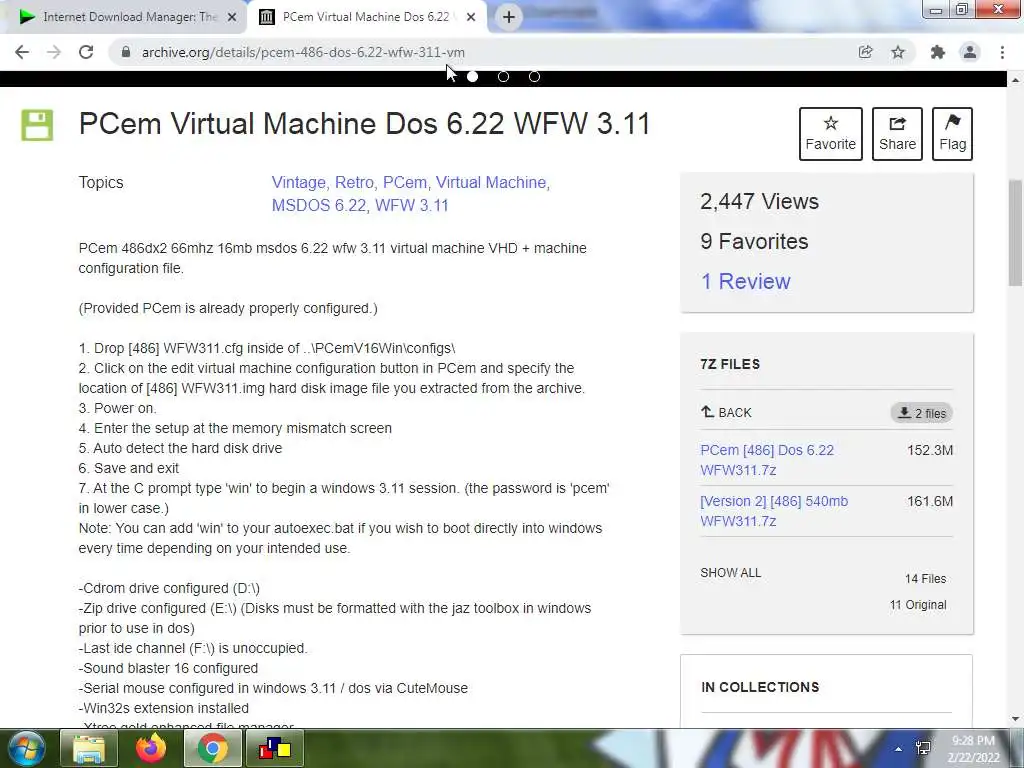Download all with the 2 files button

point(921,413)
